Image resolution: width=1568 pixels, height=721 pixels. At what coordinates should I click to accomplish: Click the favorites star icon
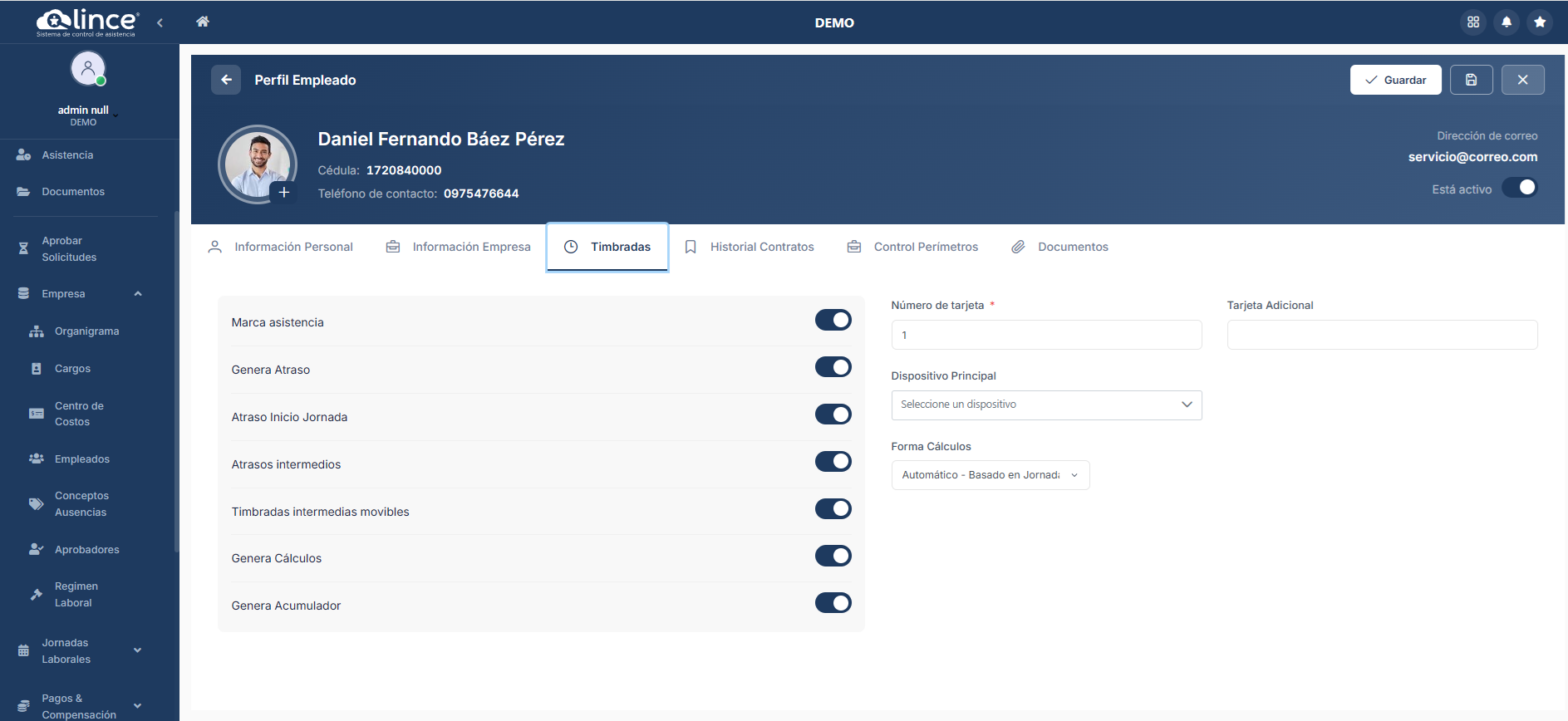click(1540, 22)
